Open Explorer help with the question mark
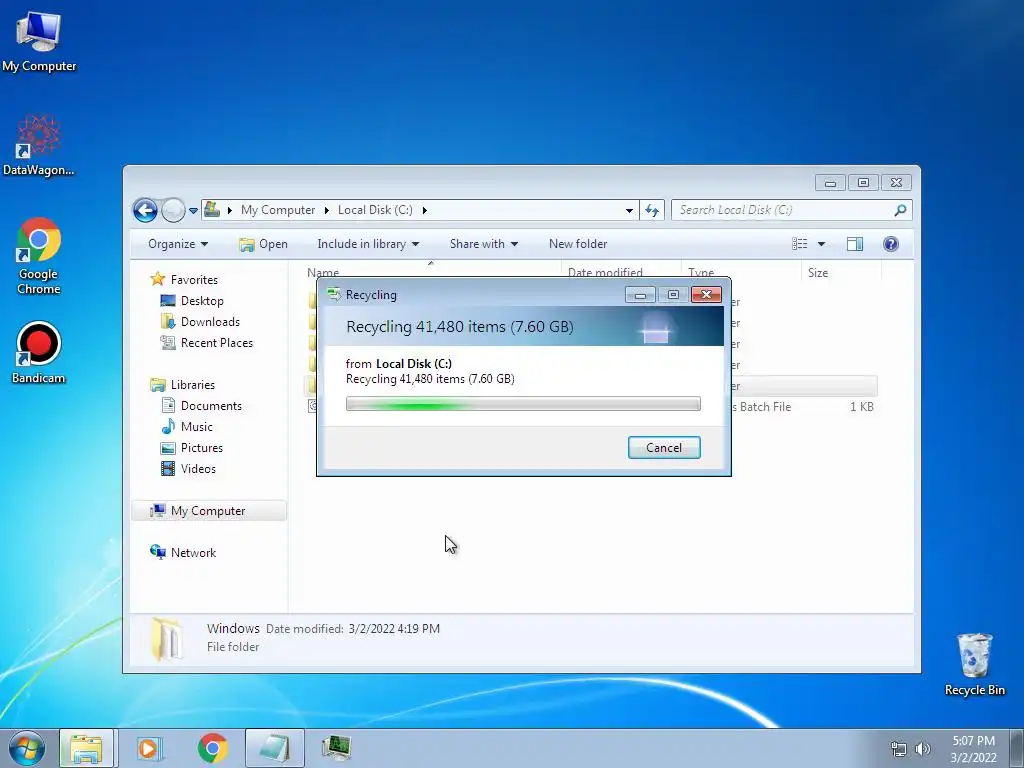The width and height of the screenshot is (1024, 768). coord(890,244)
